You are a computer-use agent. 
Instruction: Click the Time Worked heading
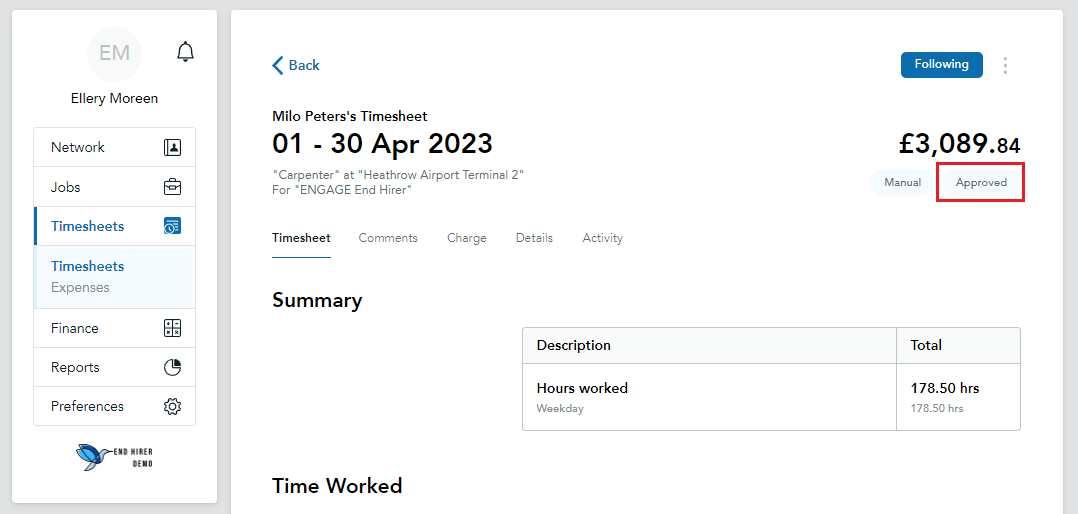(x=337, y=486)
